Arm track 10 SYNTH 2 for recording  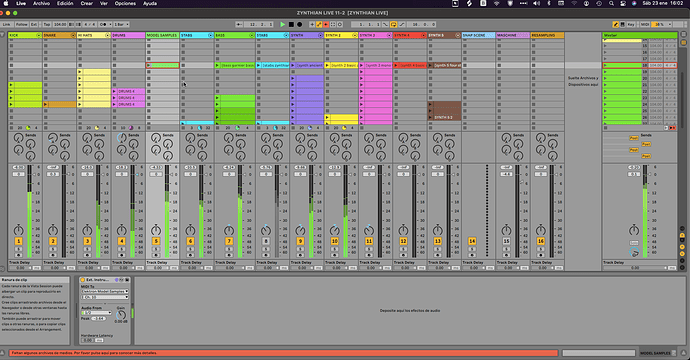(334, 255)
